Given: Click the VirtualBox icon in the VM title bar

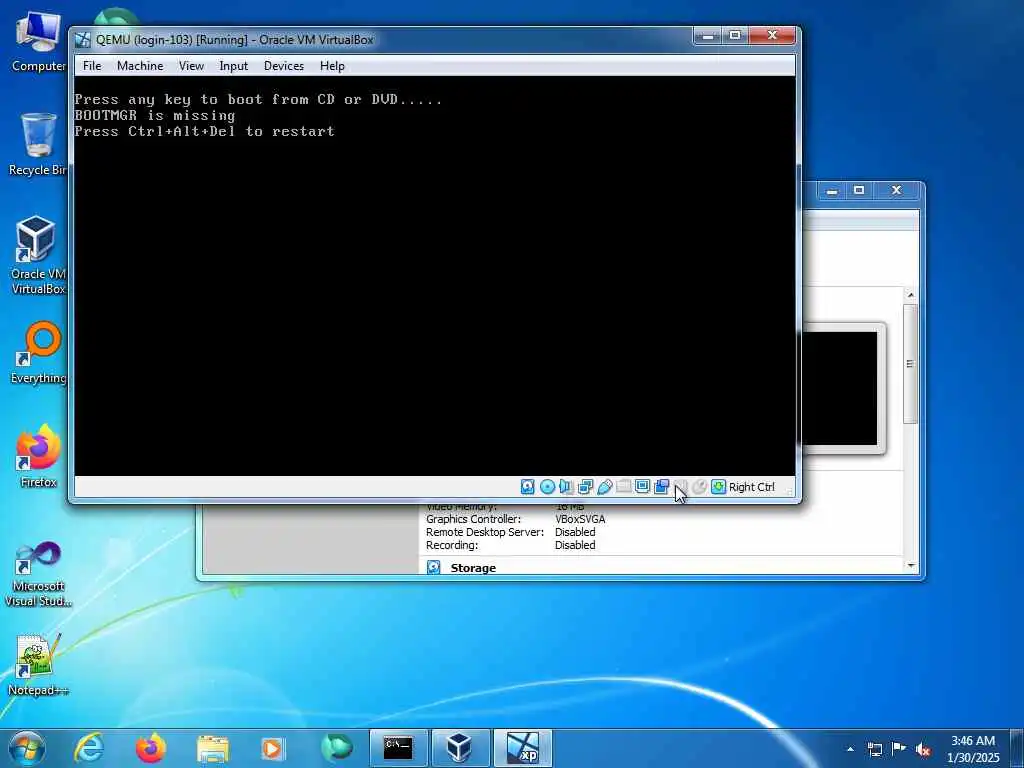Looking at the screenshot, I should coord(83,40).
